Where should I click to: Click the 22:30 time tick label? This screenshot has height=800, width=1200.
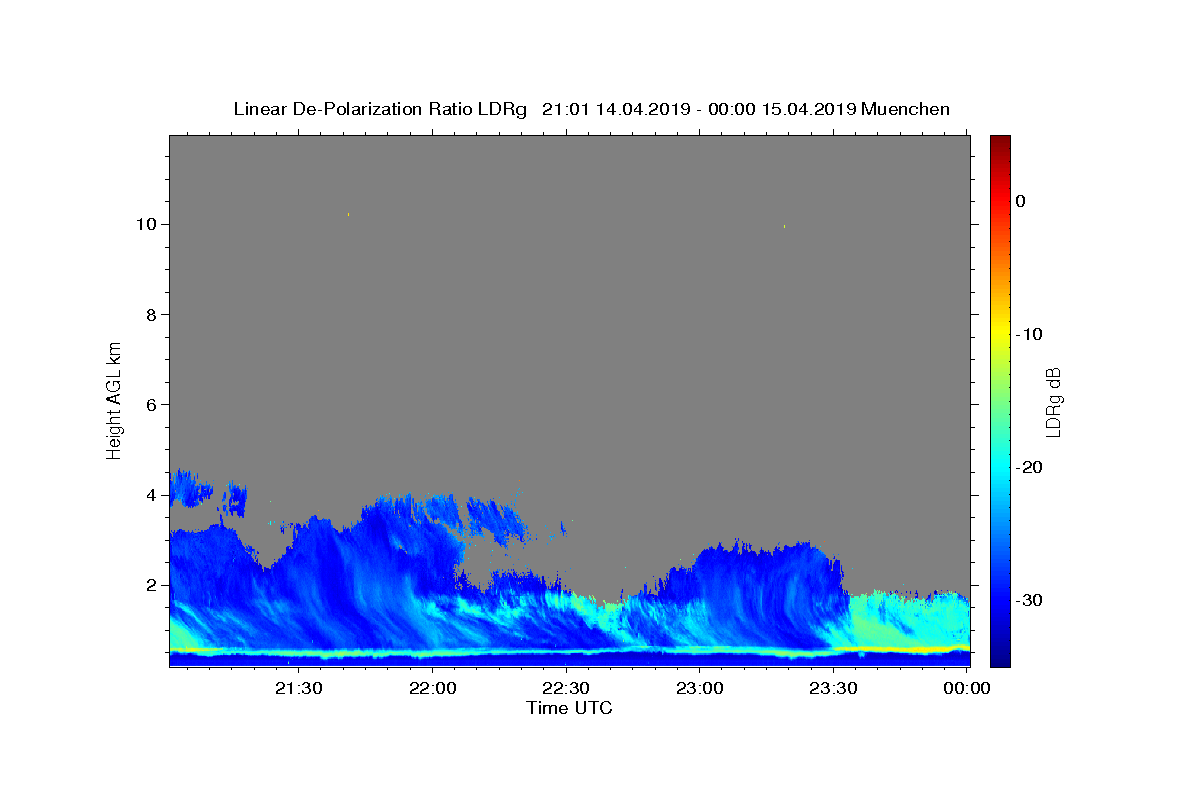tap(566, 688)
